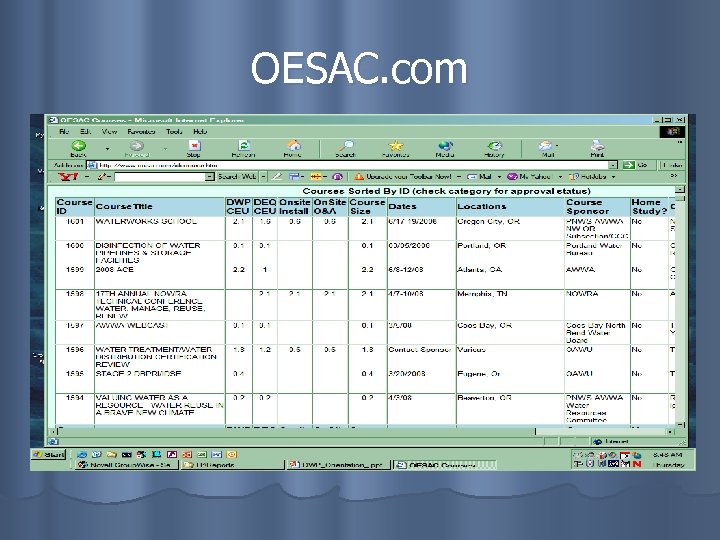The image size is (720, 540).
Task: Switch to OESAC Courses taskbar button
Action: tap(444, 465)
